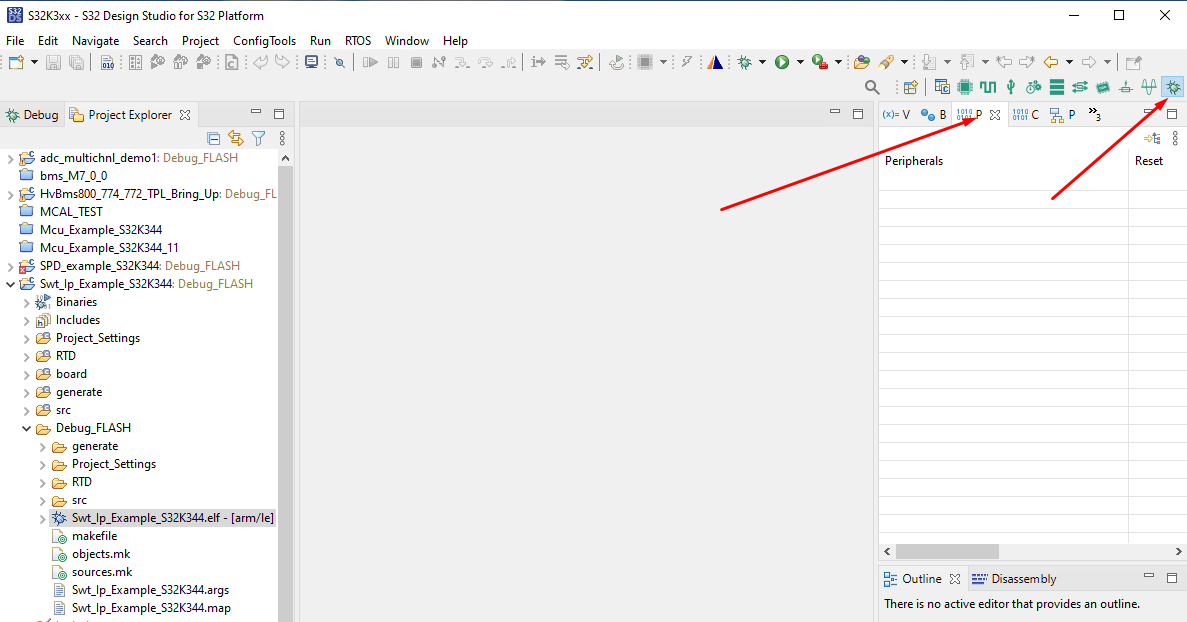Viewport: 1187px width, 622px height.
Task: Open the RTOS menu
Action: (x=358, y=41)
